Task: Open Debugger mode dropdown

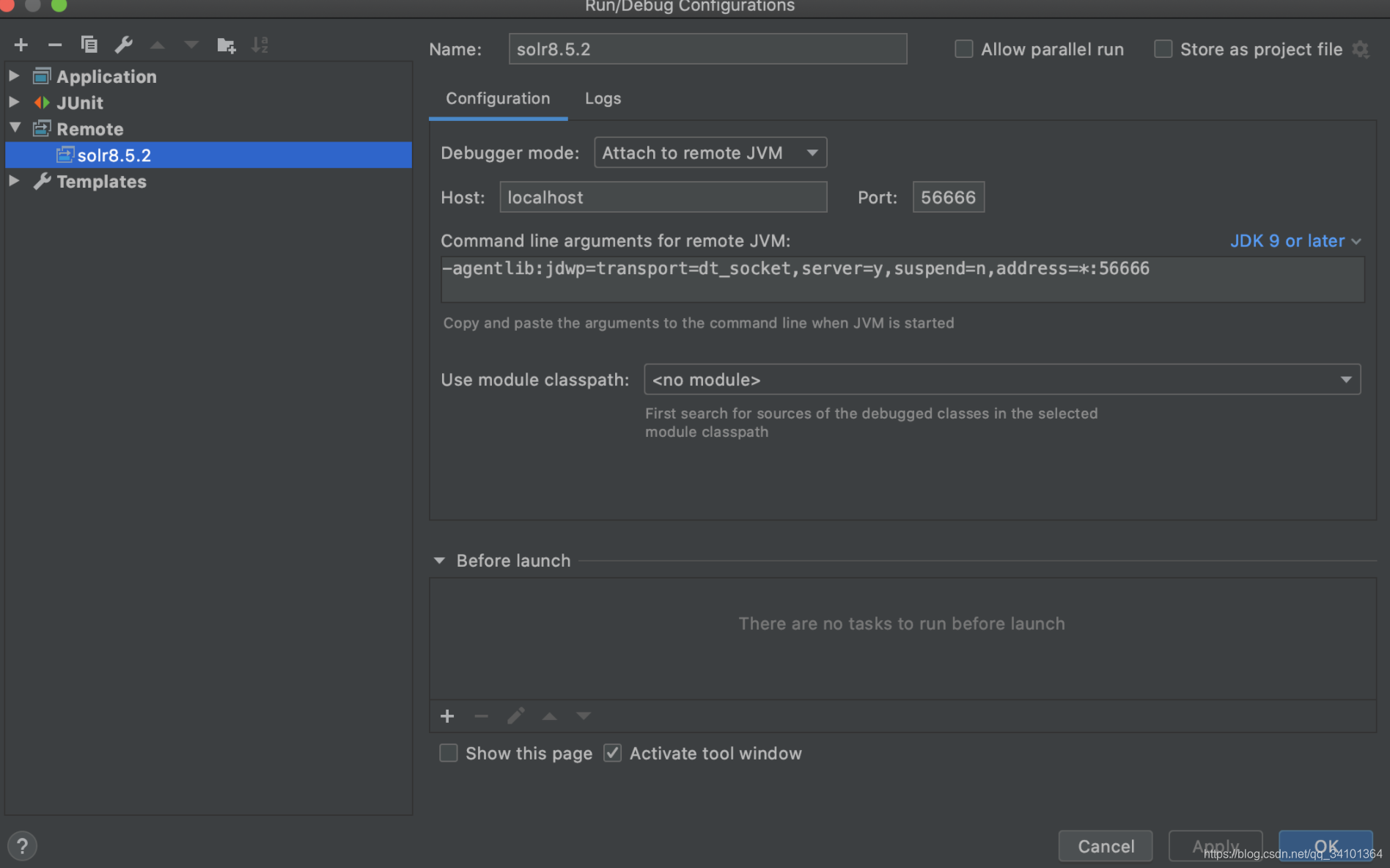Action: [x=710, y=152]
